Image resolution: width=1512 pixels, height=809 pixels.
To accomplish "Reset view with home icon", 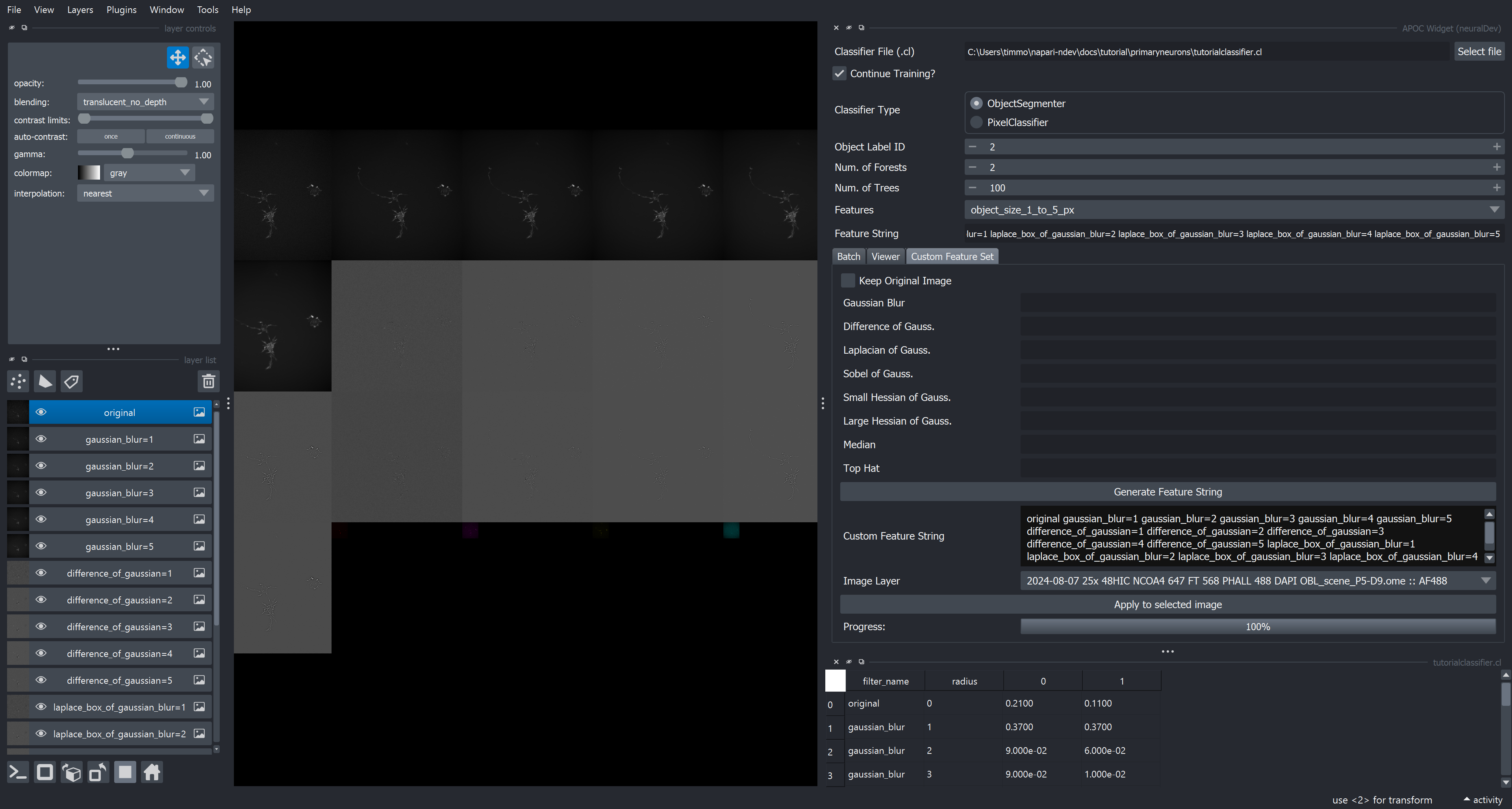I will coord(152,772).
